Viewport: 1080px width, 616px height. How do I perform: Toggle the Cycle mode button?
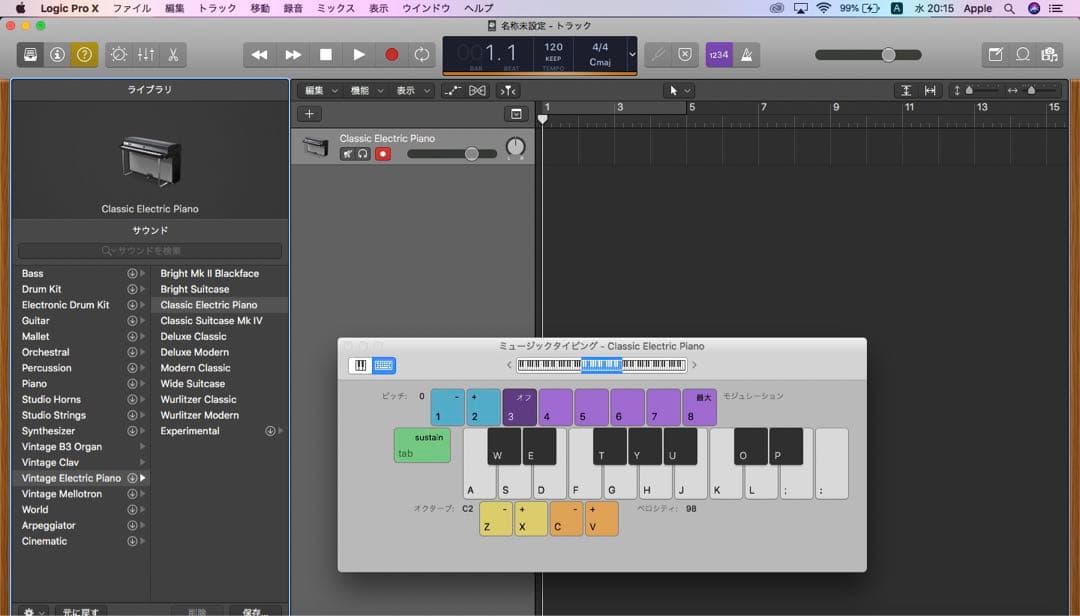coord(423,55)
